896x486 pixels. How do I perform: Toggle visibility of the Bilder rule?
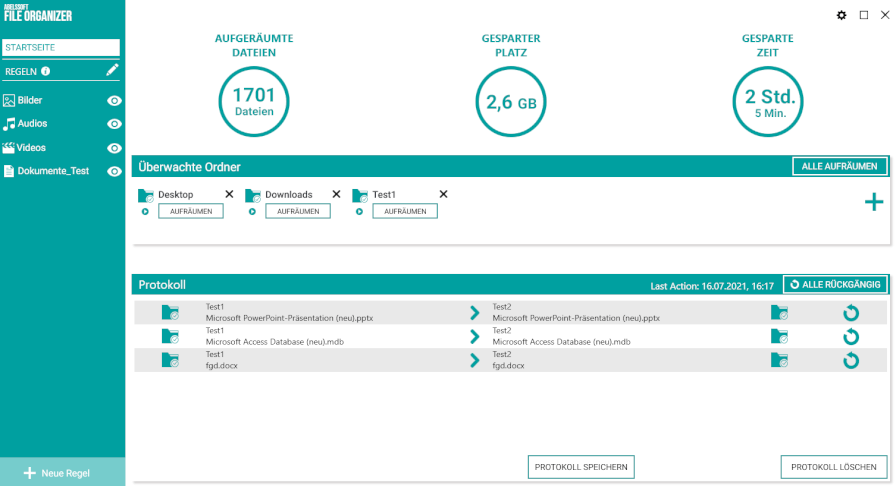[114, 101]
